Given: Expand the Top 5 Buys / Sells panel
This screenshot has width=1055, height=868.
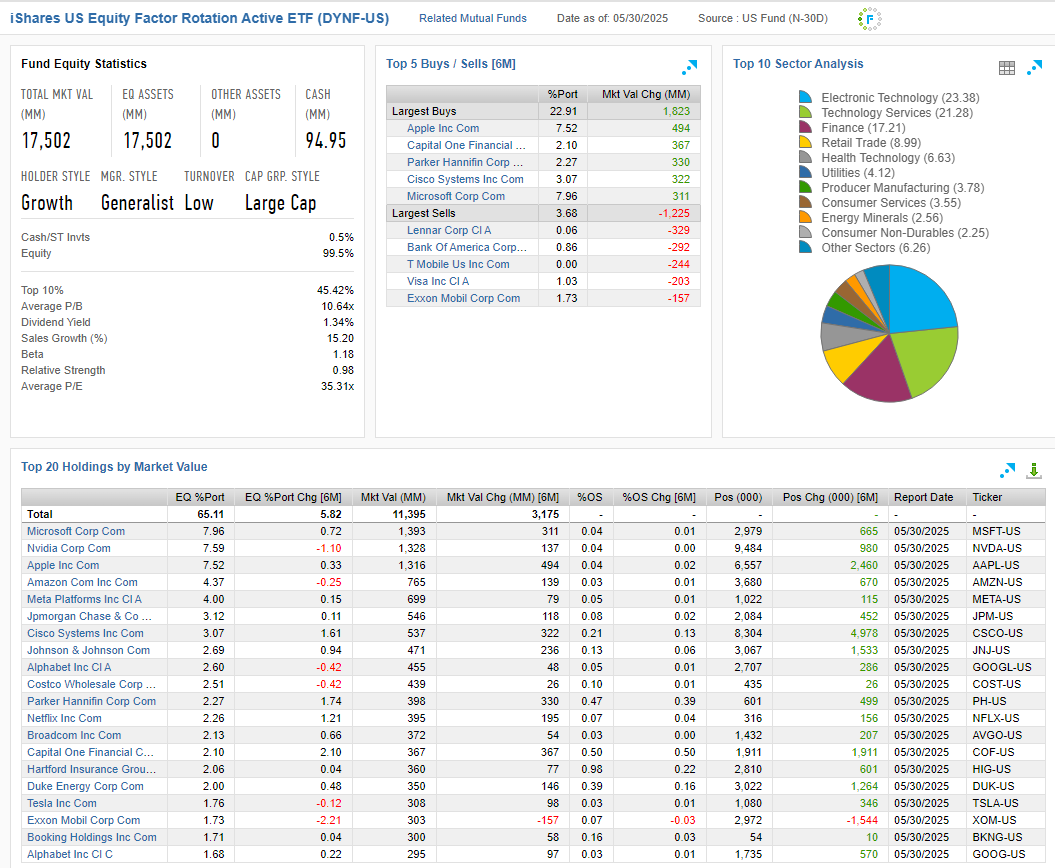Looking at the screenshot, I should (x=690, y=67).
